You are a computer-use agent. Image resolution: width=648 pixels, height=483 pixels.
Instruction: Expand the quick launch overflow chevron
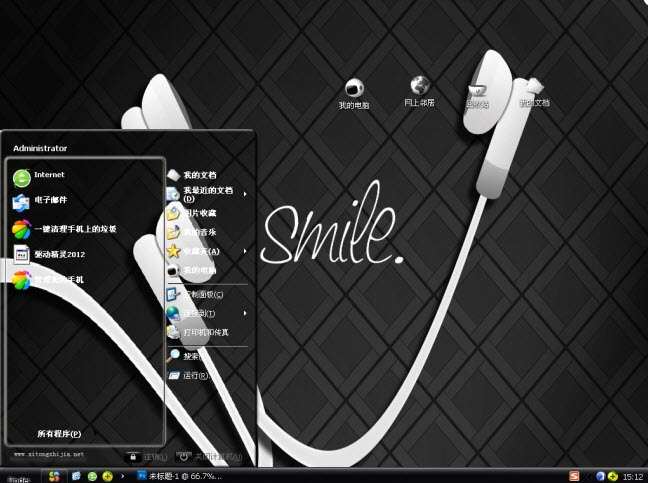click(123, 476)
